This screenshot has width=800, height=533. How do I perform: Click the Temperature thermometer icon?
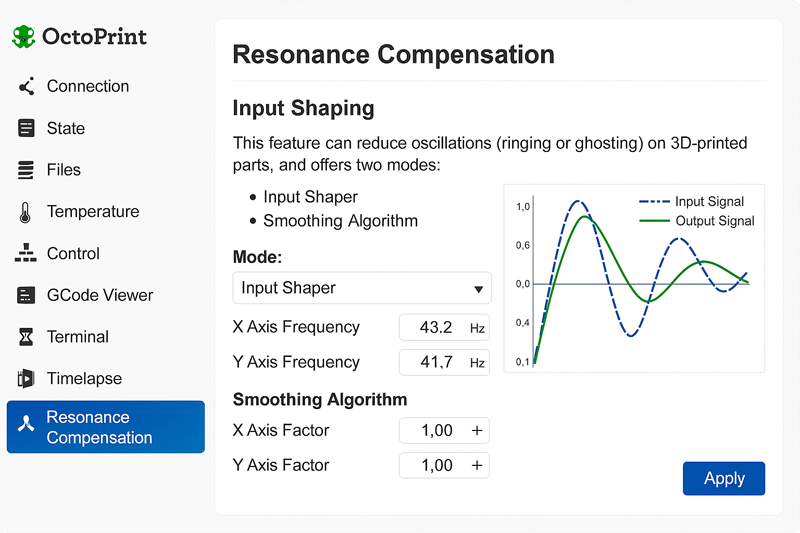click(25, 212)
